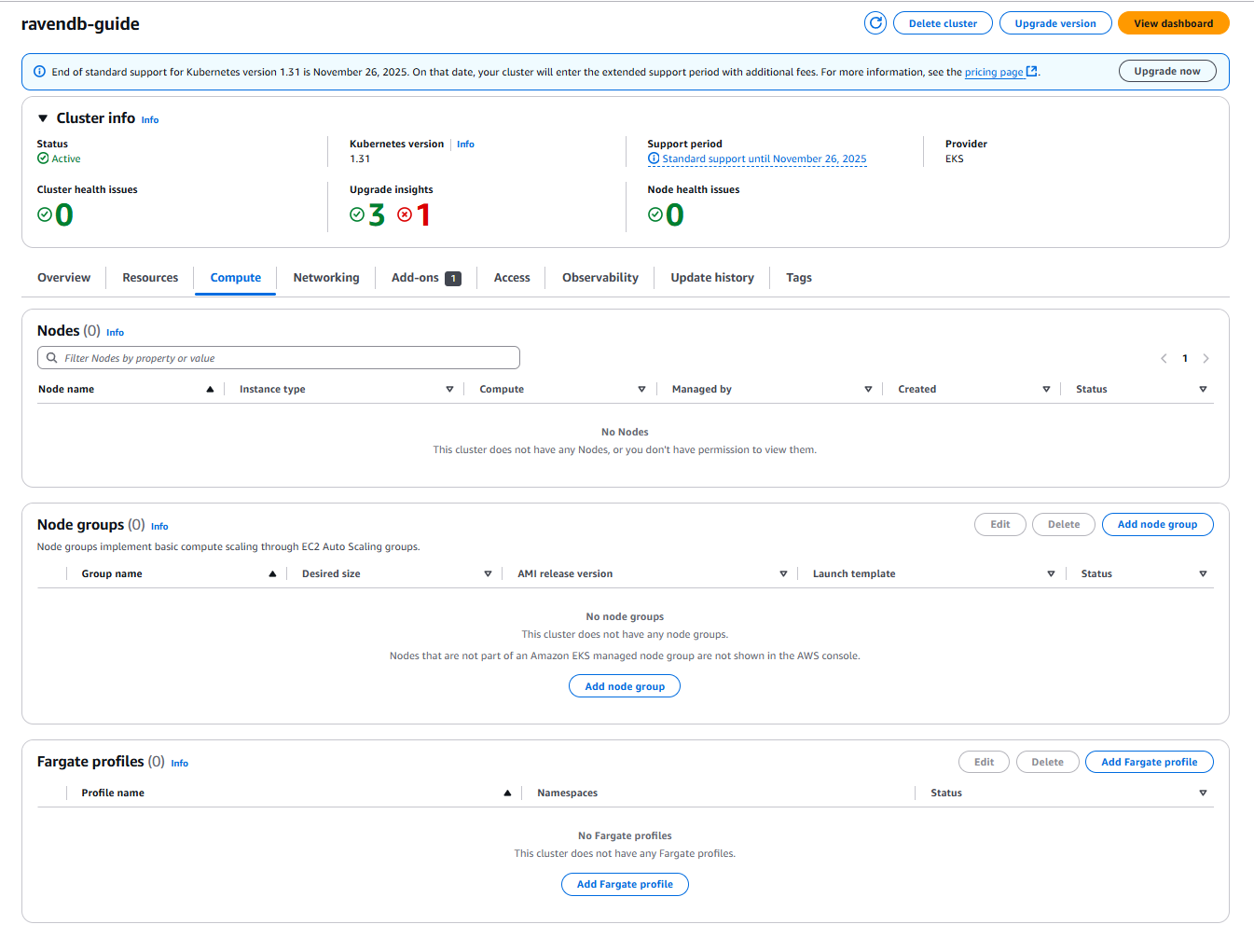Click Add node group in section header

(1157, 524)
